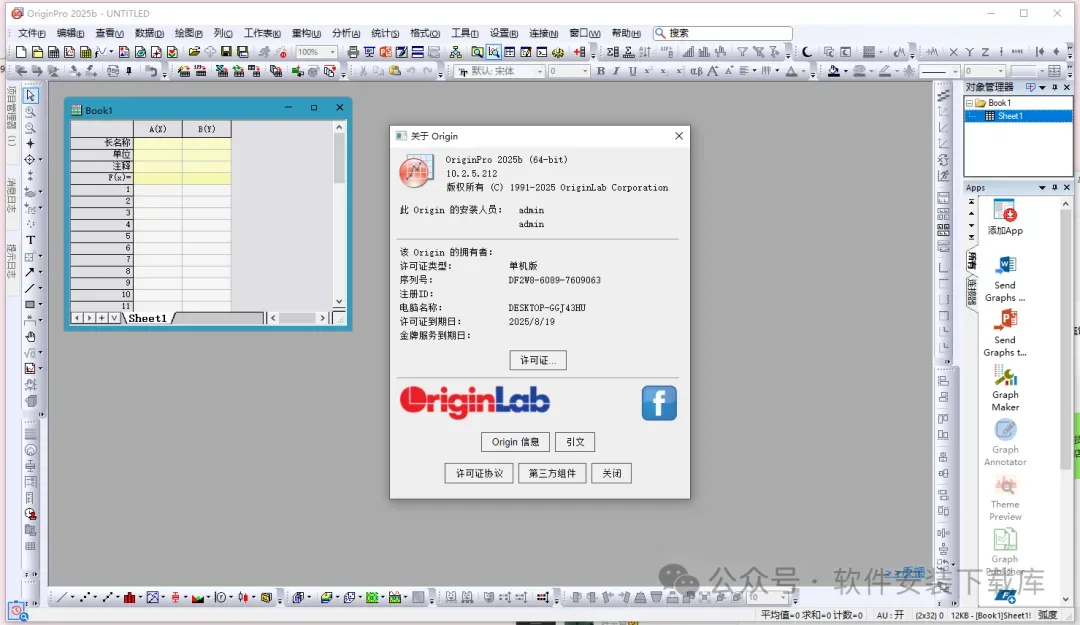
Task: Click the font color A swatch
Action: pos(791,71)
